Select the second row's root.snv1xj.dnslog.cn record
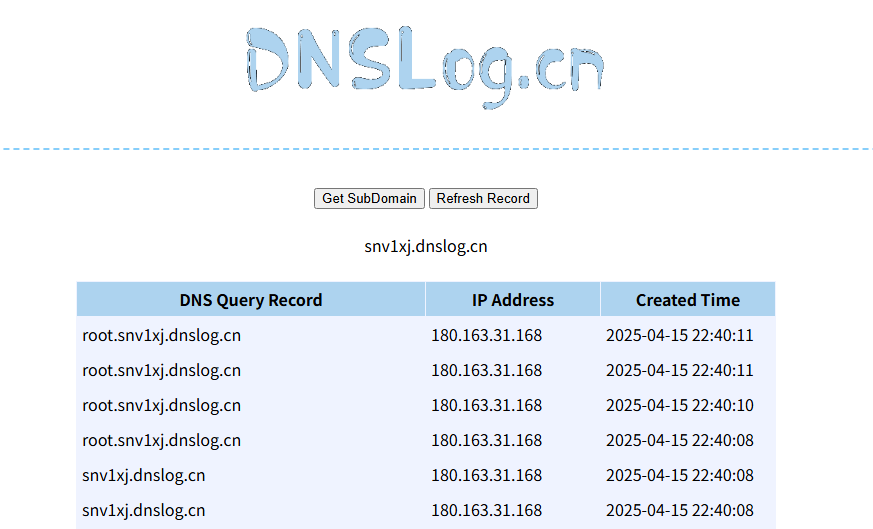Viewport: 873px width, 529px height. 162,371
